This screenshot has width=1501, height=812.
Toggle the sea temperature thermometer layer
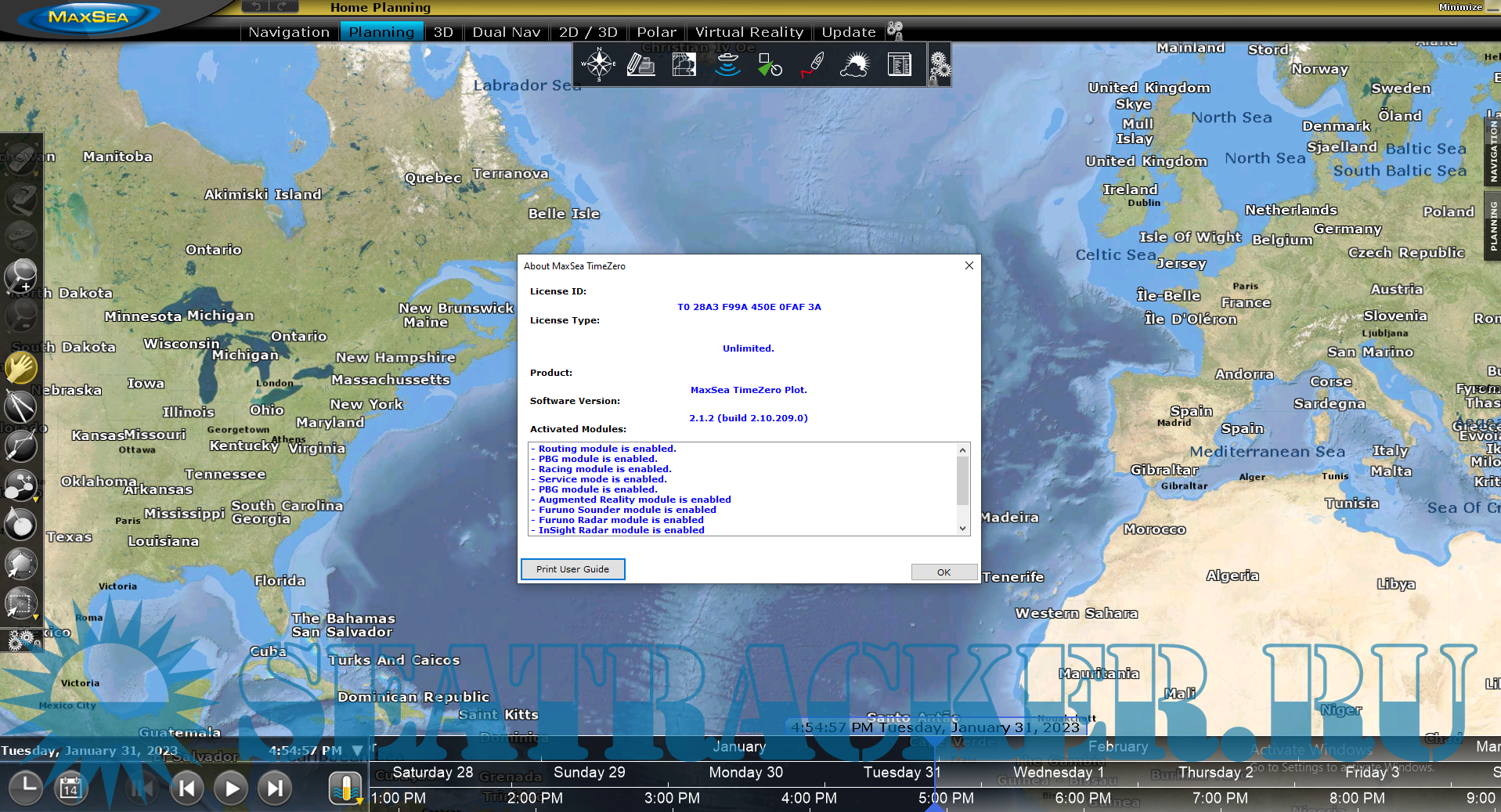(345, 788)
